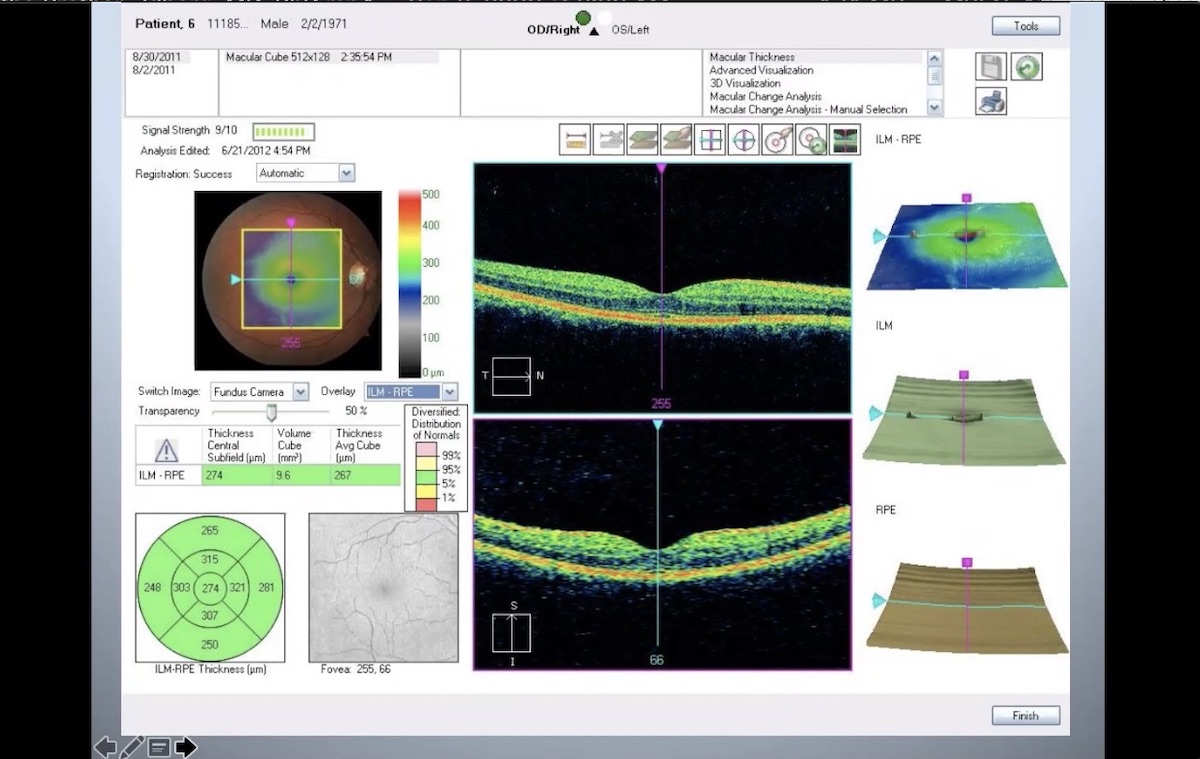
Task: Select the caliper measurement tool
Action: [x=575, y=139]
